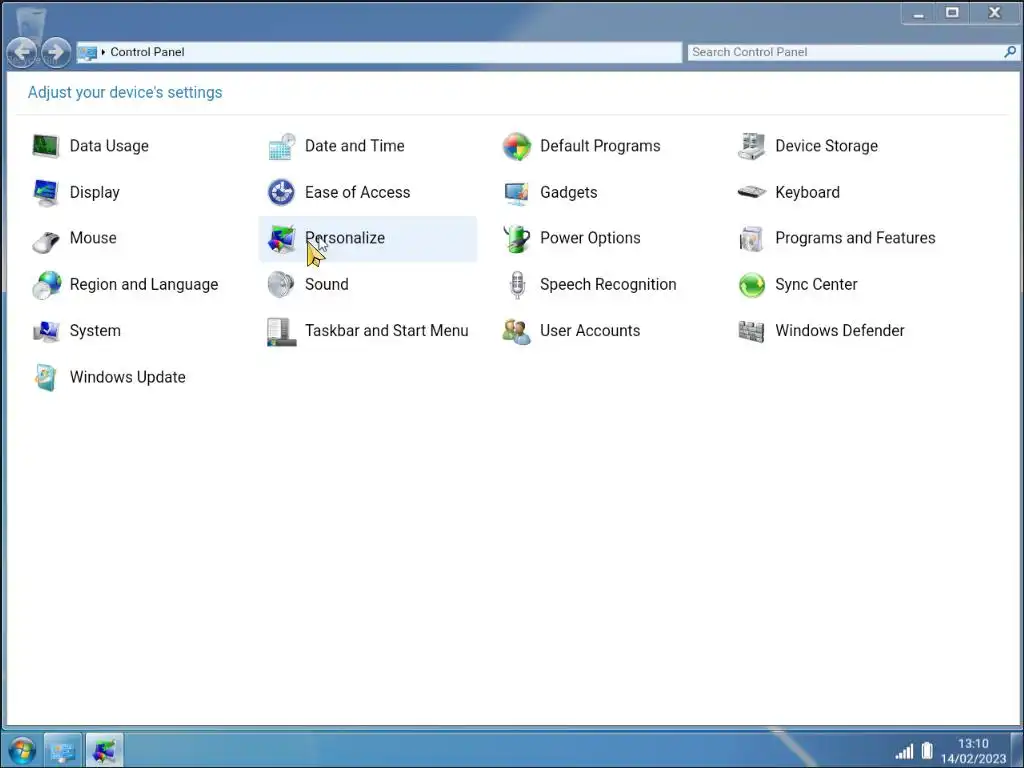This screenshot has width=1024, height=768.
Task: Open the Sync Center text link
Action: tap(816, 285)
